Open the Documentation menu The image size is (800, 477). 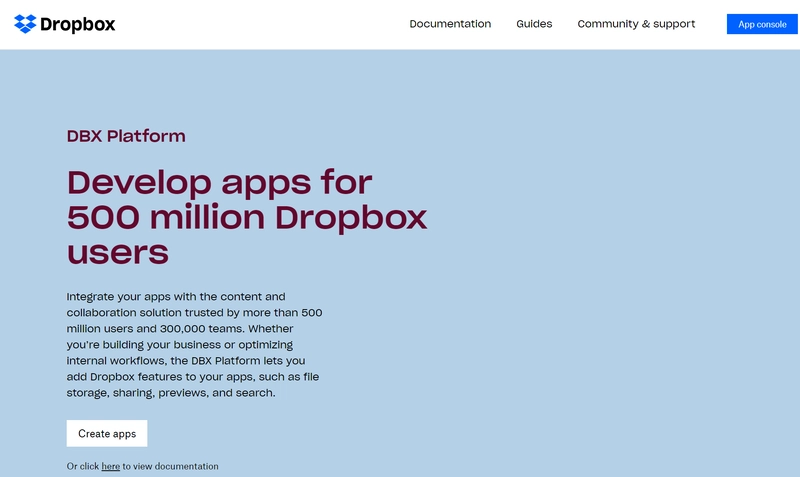tap(450, 24)
